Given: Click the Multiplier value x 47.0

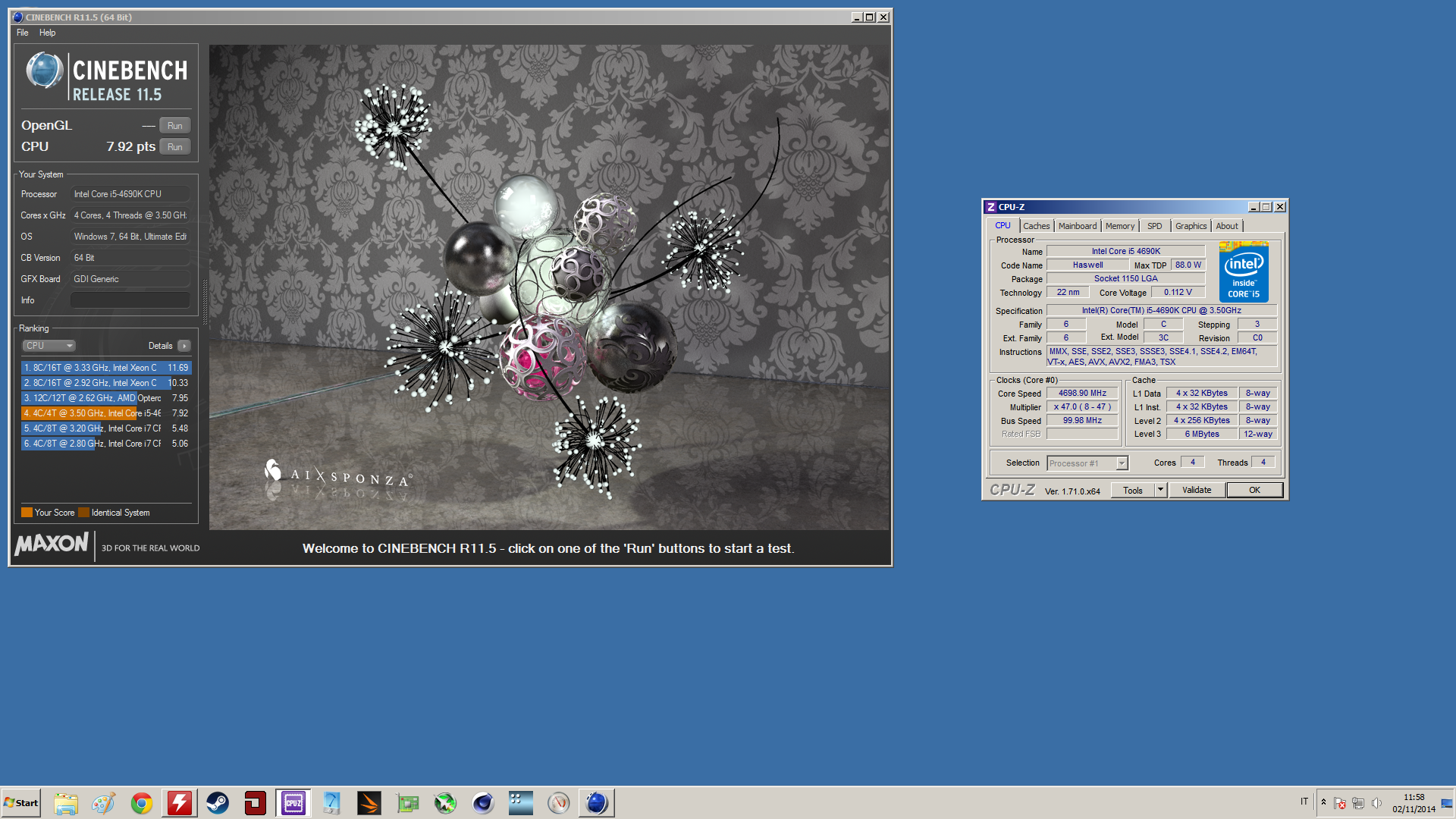Looking at the screenshot, I should click(1082, 407).
